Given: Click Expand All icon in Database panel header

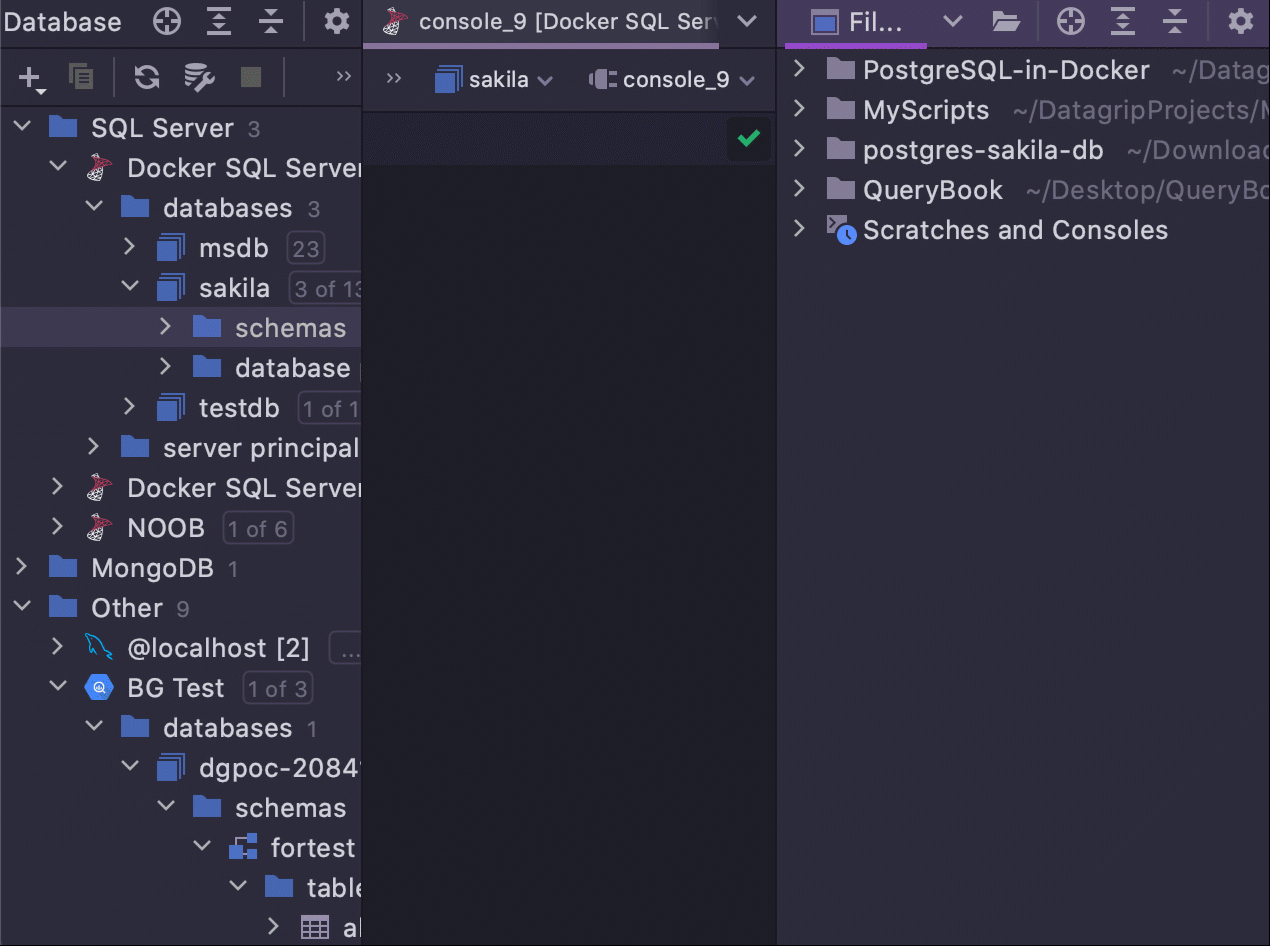Looking at the screenshot, I should pyautogui.click(x=219, y=21).
